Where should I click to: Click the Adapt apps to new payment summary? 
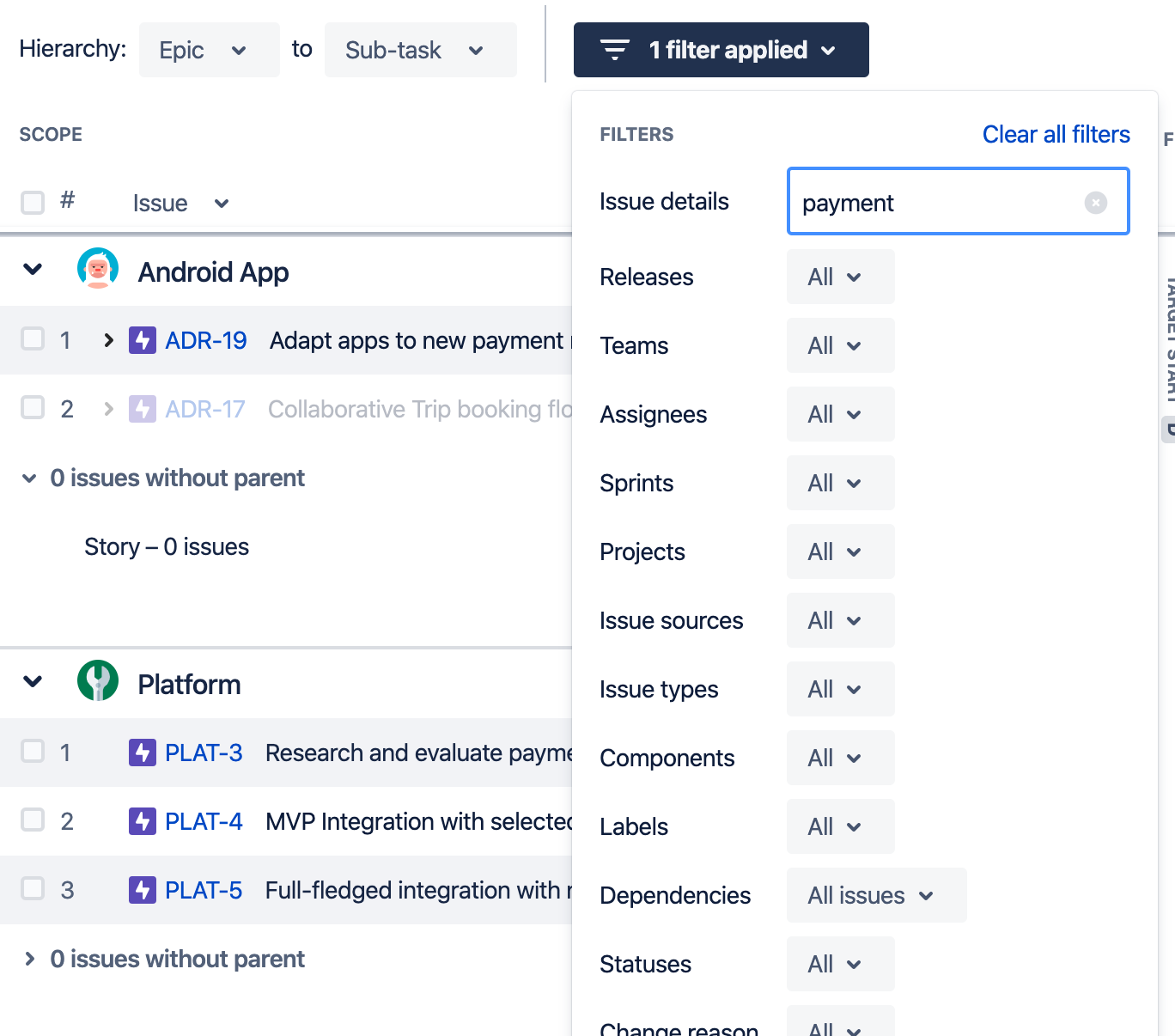click(420, 341)
